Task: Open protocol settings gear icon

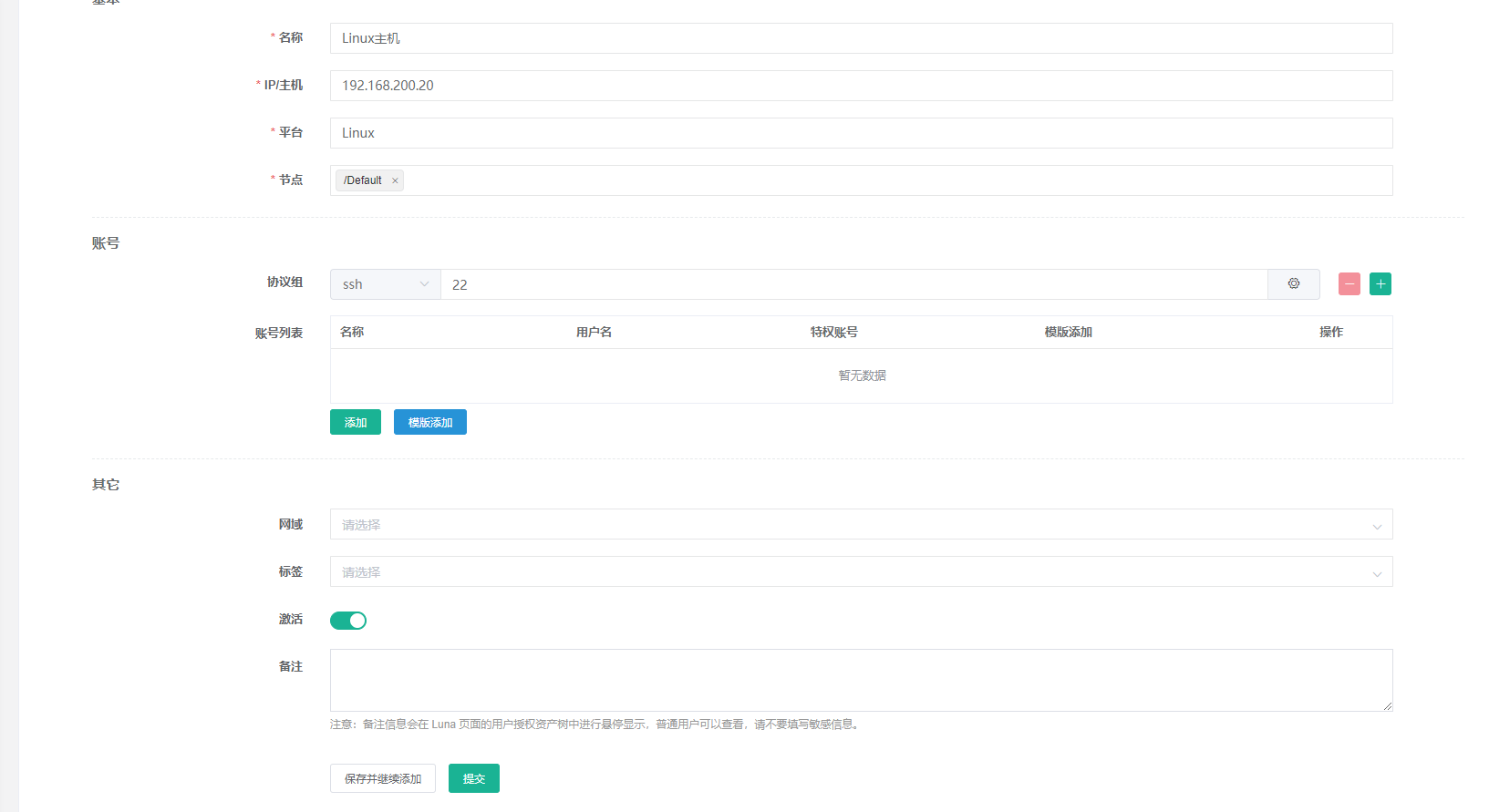Action: [1293, 284]
